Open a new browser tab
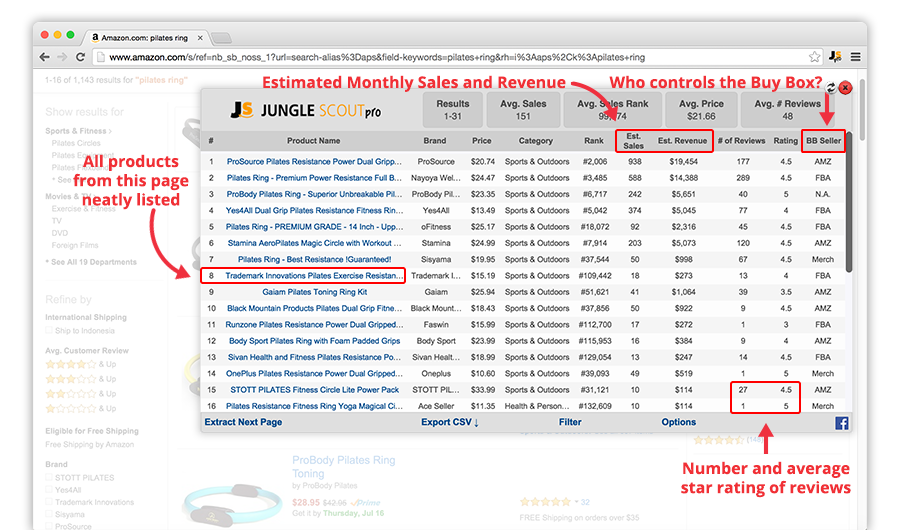 pyautogui.click(x=222, y=38)
